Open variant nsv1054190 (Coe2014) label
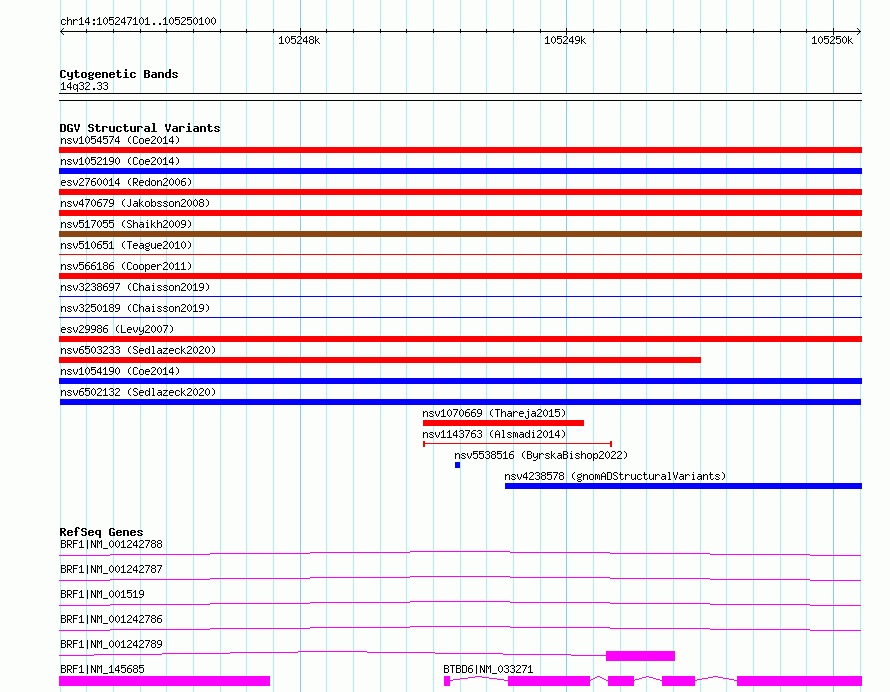 point(120,371)
